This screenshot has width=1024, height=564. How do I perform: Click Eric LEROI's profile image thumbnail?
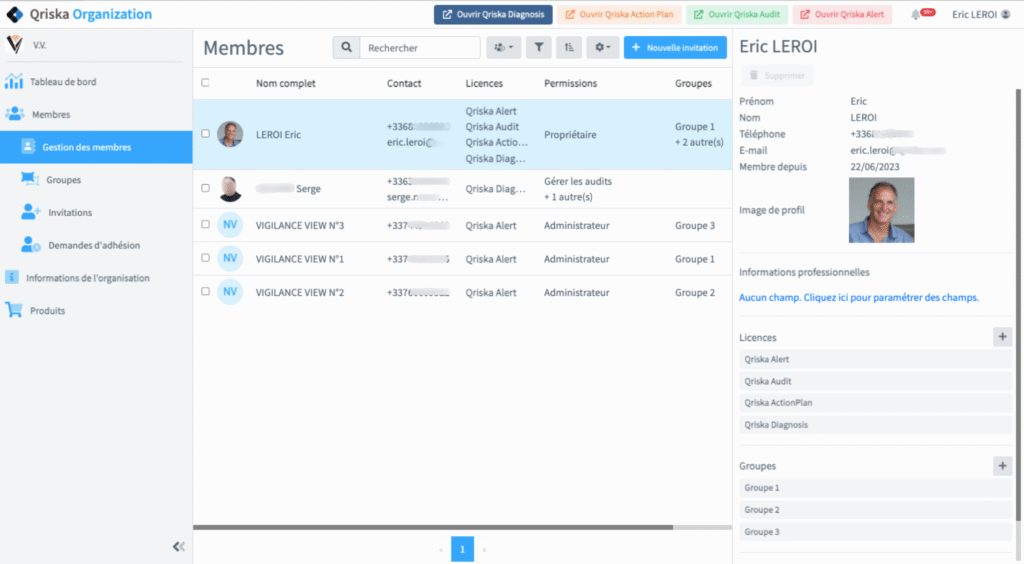pos(882,210)
